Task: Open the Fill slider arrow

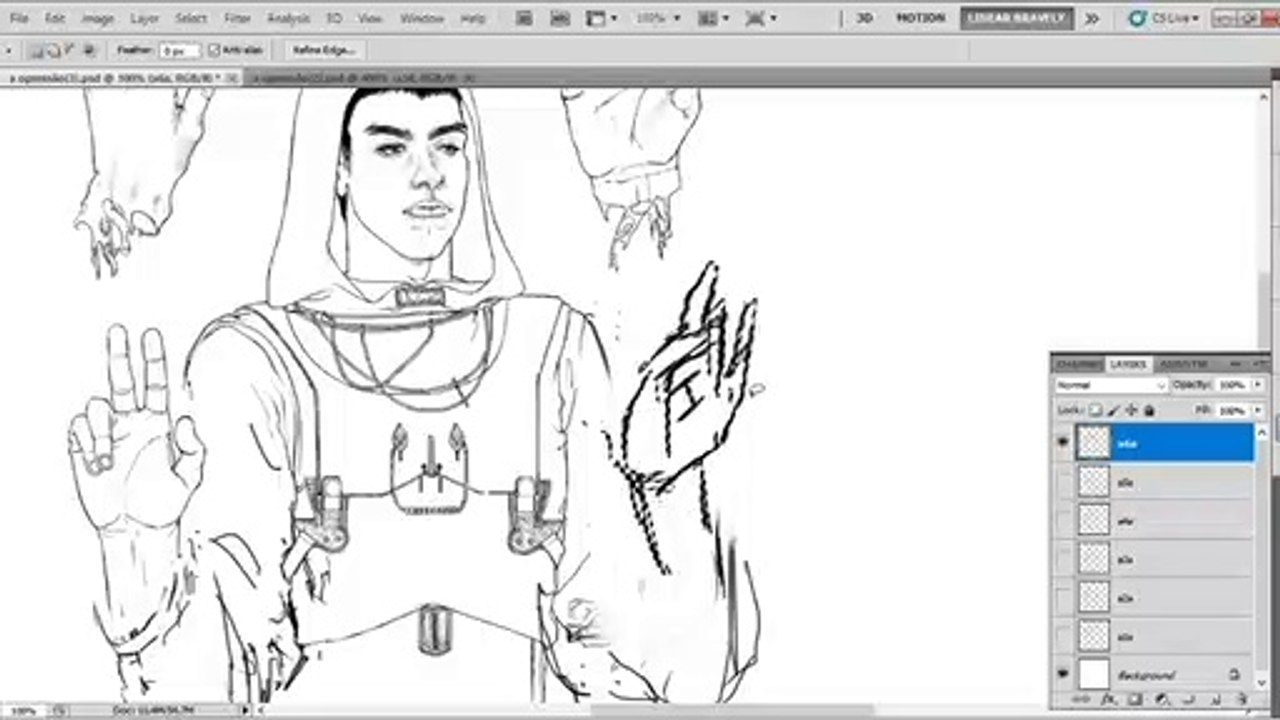Action: click(x=1258, y=411)
